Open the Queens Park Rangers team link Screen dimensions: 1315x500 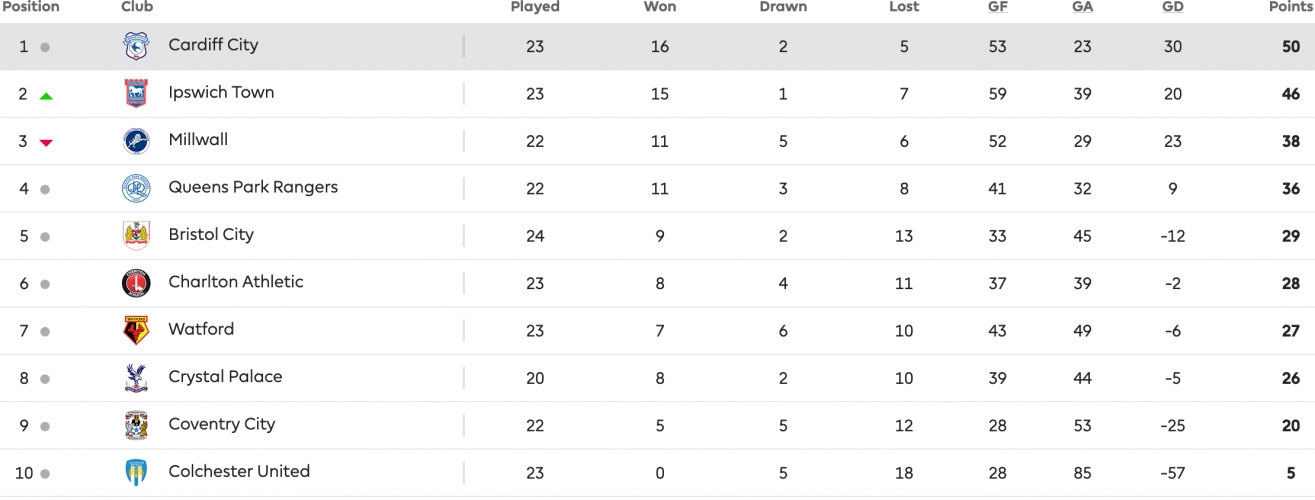coord(253,187)
